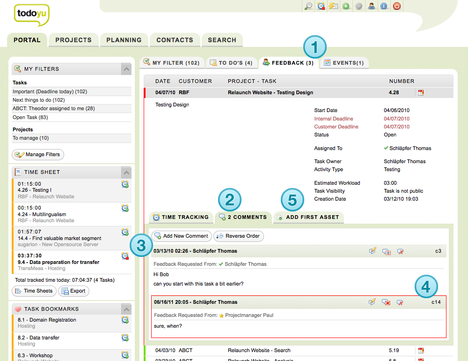Click the user profile person icon in top bar
Screen dimensions: 468x361
371,6
